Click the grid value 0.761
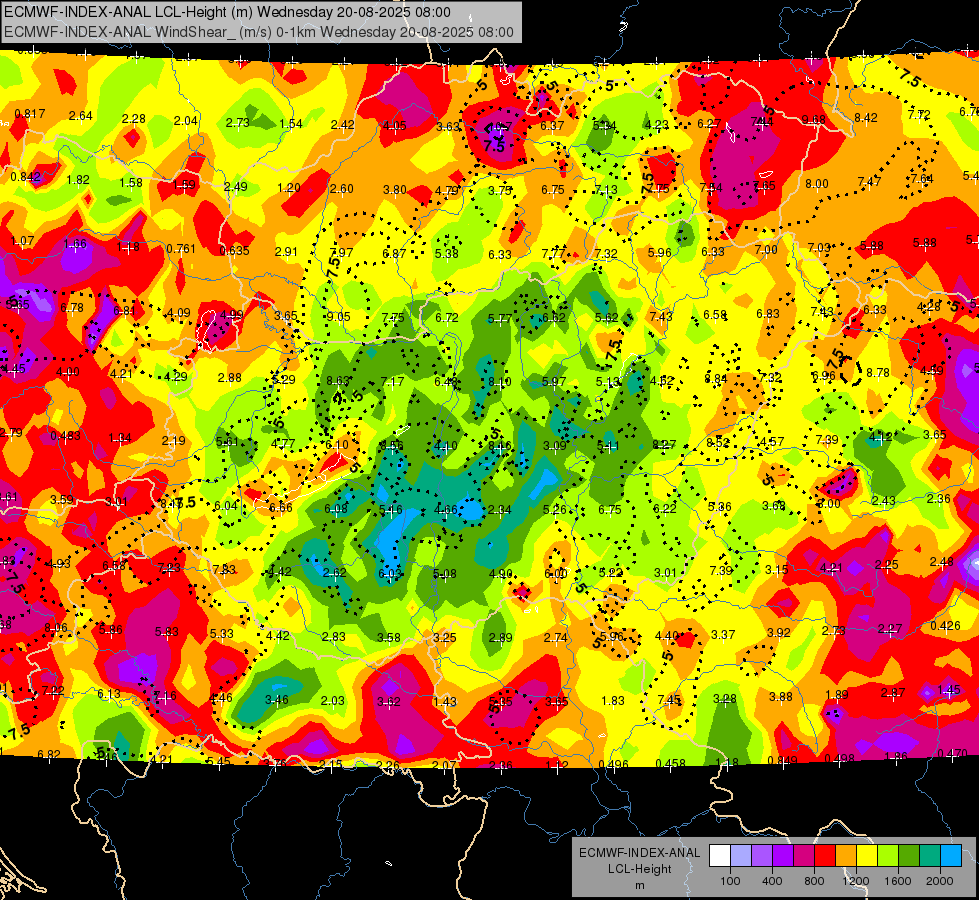The image size is (979, 900). pyautogui.click(x=181, y=249)
